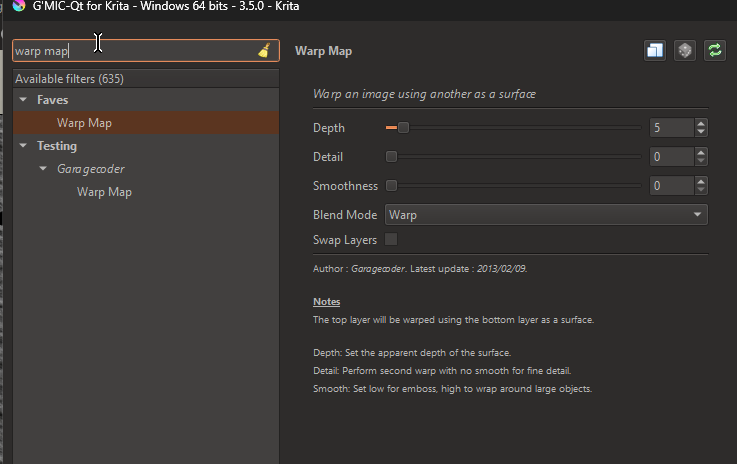Collapse the Faves filter group
The image size is (737, 464).
(x=23, y=100)
